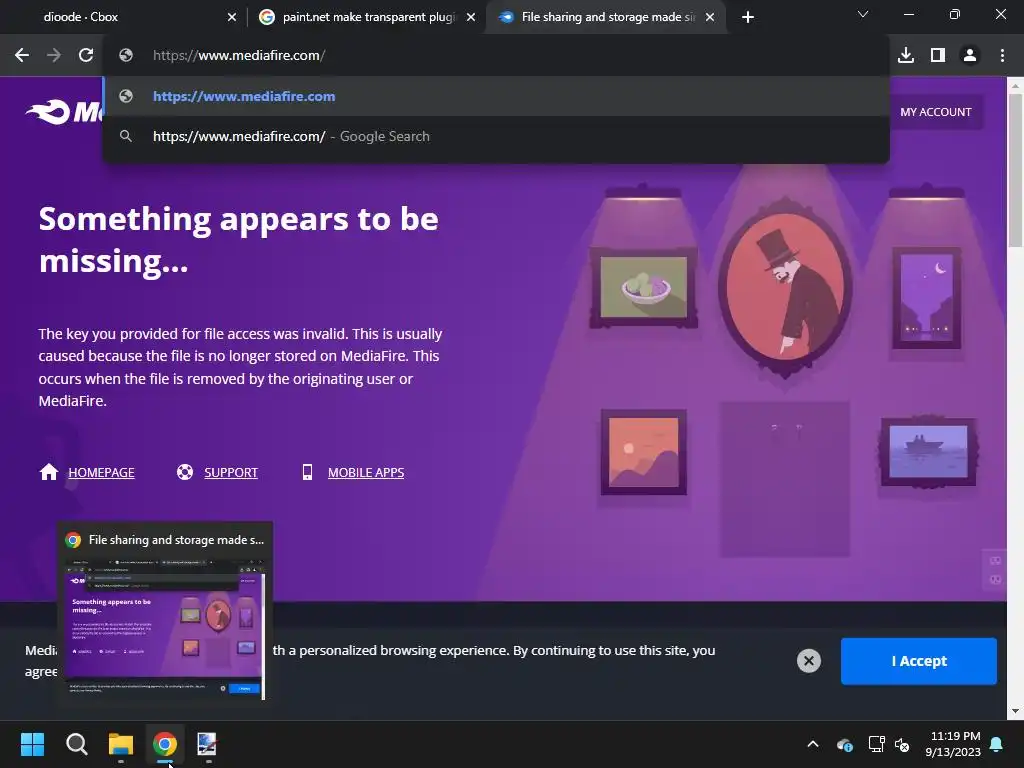Open Windows taskbar Search
Viewport: 1024px width, 768px height.
(x=76, y=744)
